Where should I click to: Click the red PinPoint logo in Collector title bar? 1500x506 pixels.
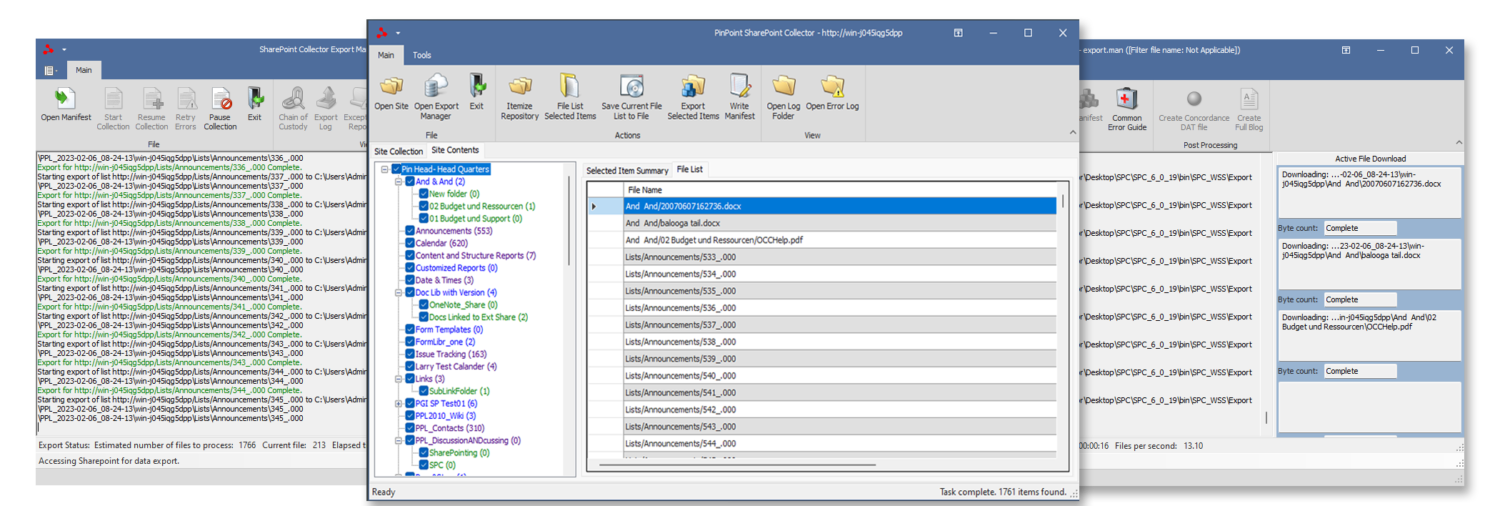(x=382, y=33)
